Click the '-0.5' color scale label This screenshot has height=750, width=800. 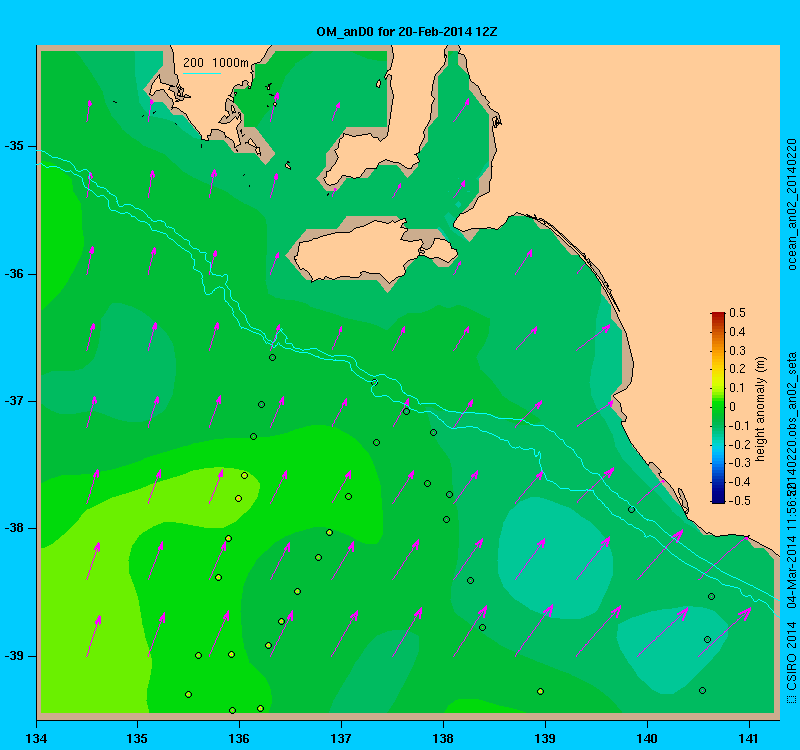tap(739, 501)
